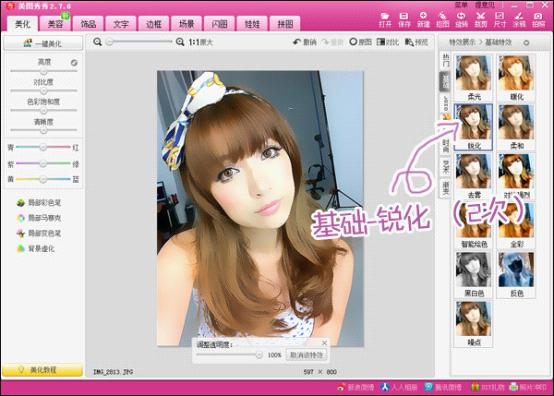
Task: Click the 打开 open file icon
Action: (385, 20)
